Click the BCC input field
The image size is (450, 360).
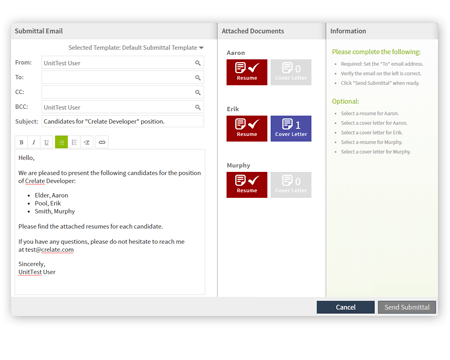(122, 107)
